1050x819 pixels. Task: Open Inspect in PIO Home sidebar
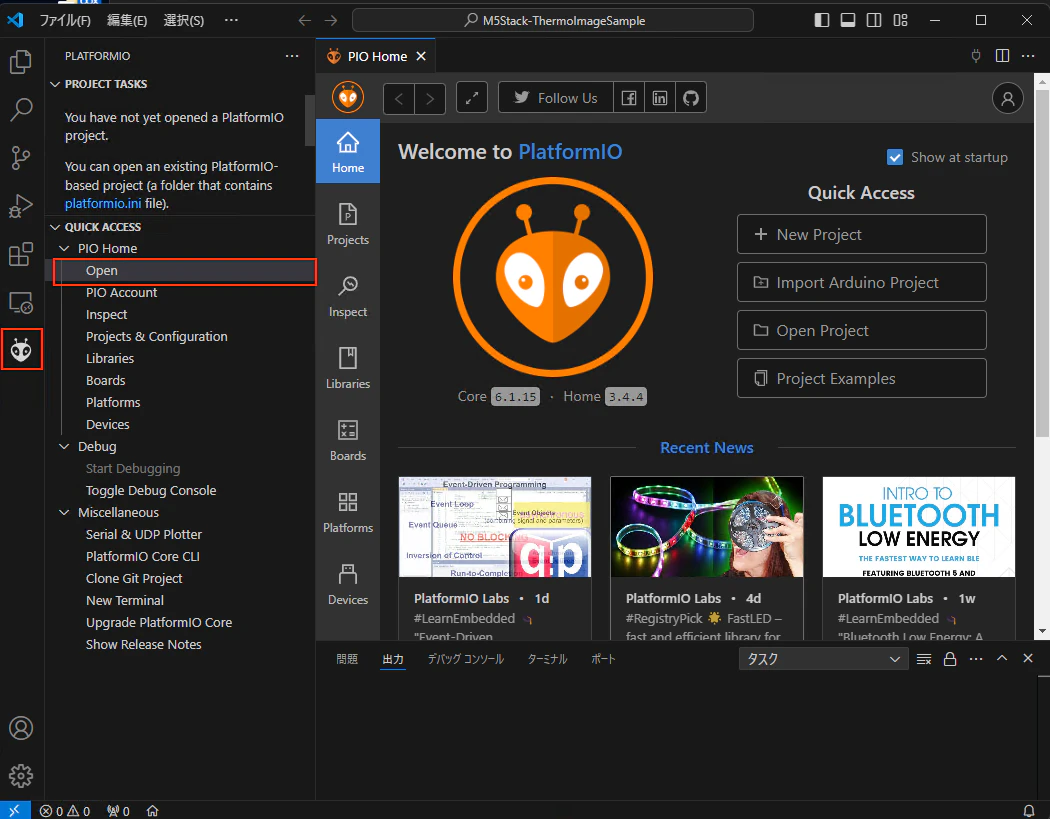(x=348, y=295)
